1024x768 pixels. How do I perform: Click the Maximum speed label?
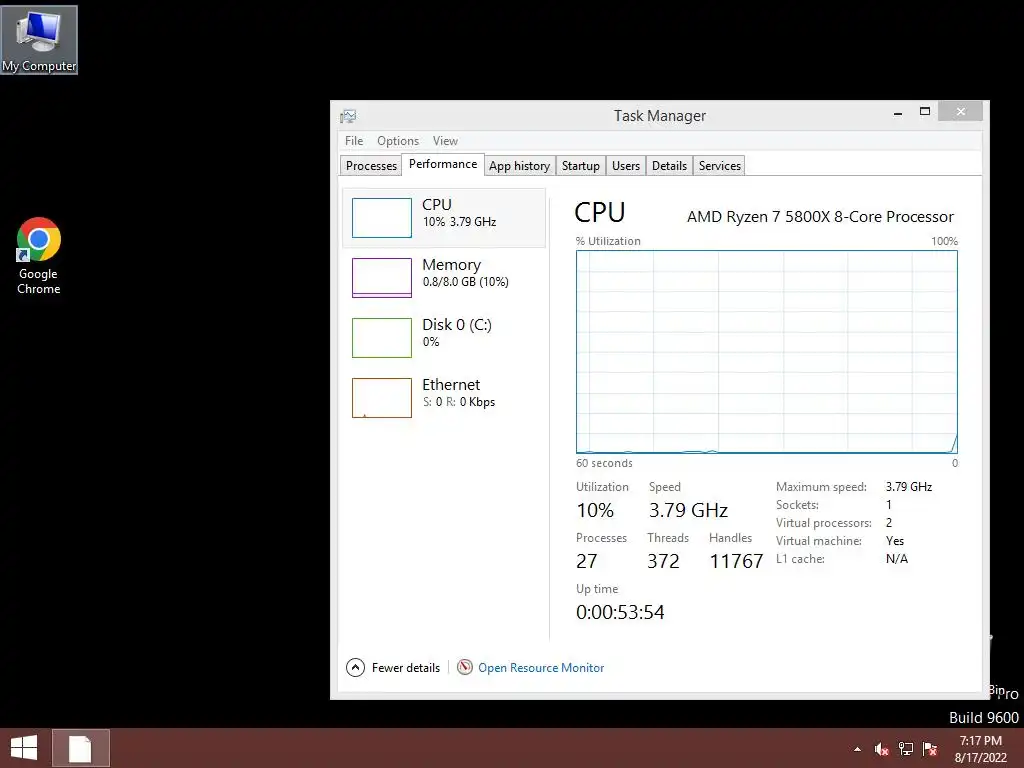click(x=821, y=487)
